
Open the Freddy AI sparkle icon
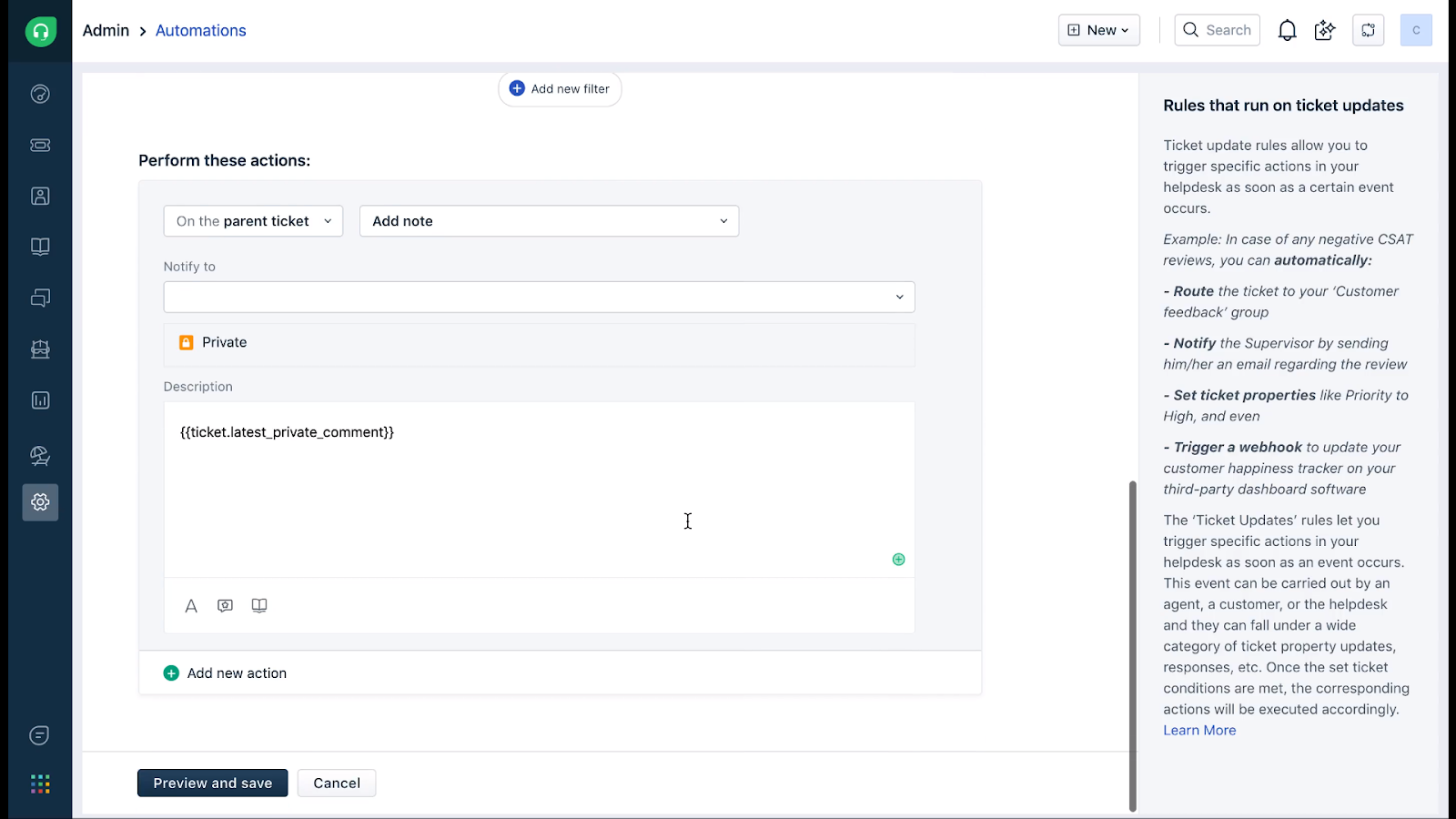point(1325,30)
